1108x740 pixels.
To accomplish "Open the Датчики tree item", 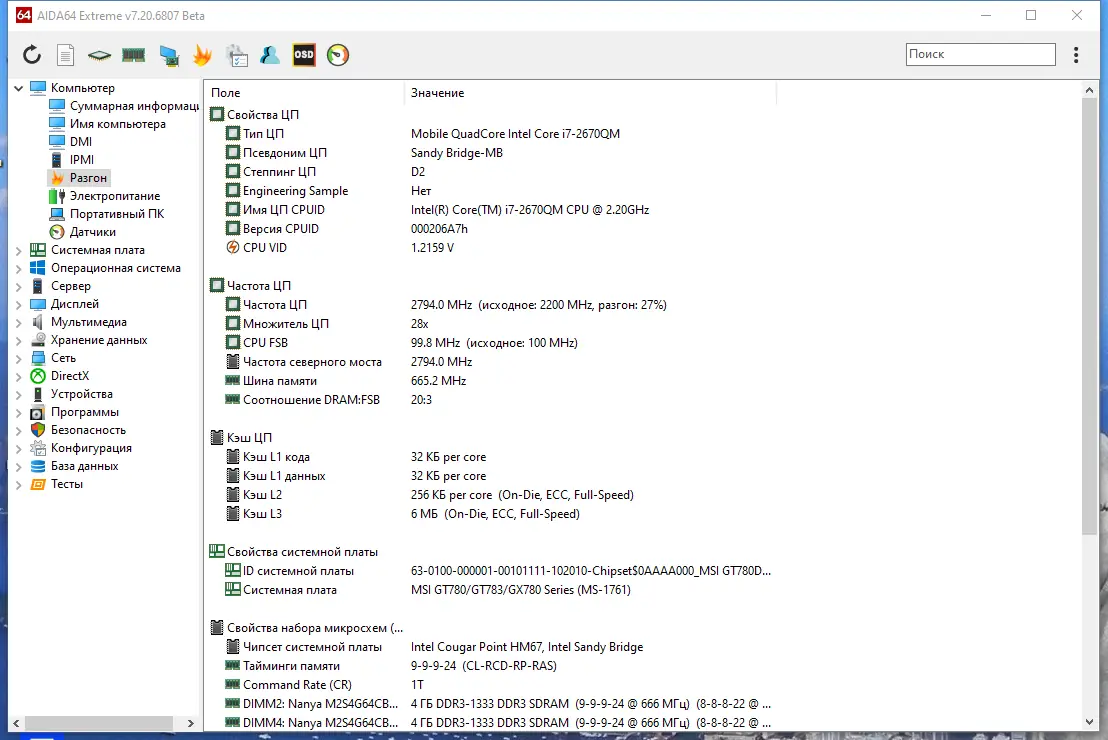I will [x=93, y=232].
